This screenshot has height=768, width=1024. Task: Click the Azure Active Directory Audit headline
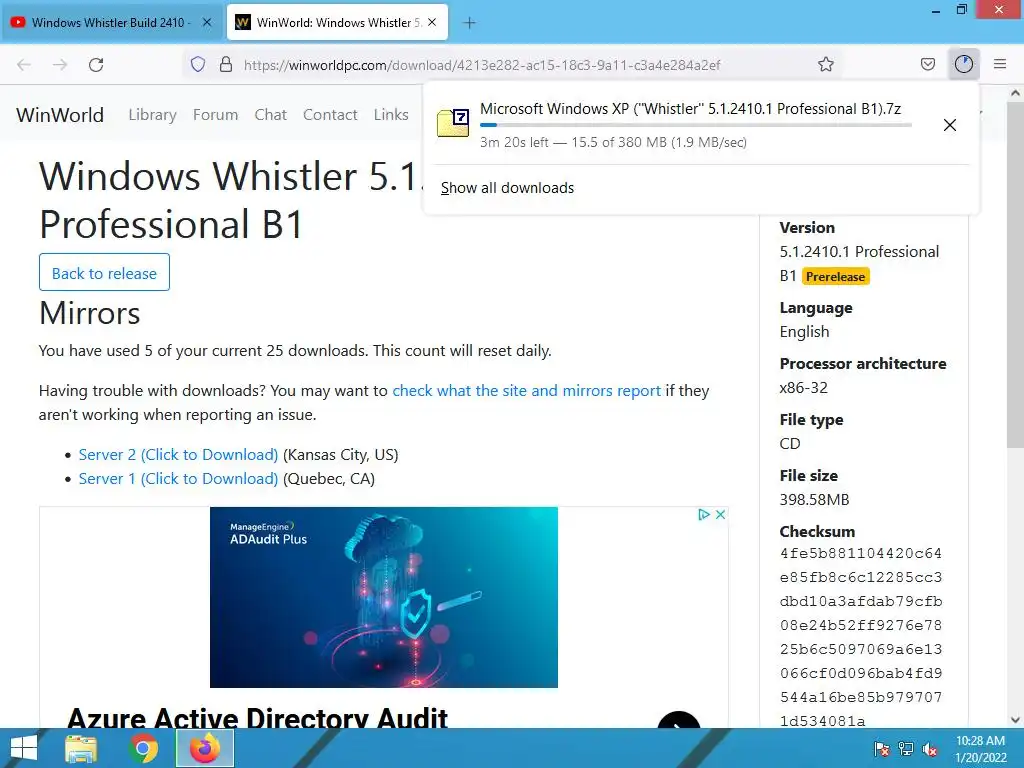257,718
